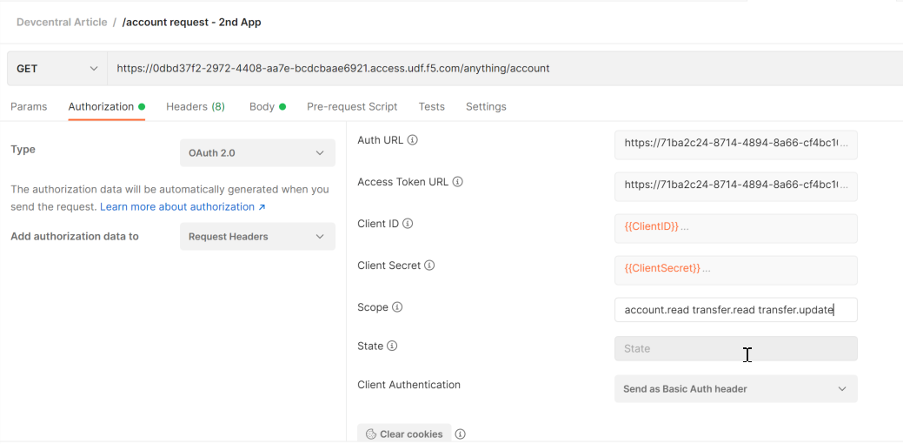Switch to the Params tab
Image resolution: width=904 pixels, height=444 pixels.
(x=29, y=107)
